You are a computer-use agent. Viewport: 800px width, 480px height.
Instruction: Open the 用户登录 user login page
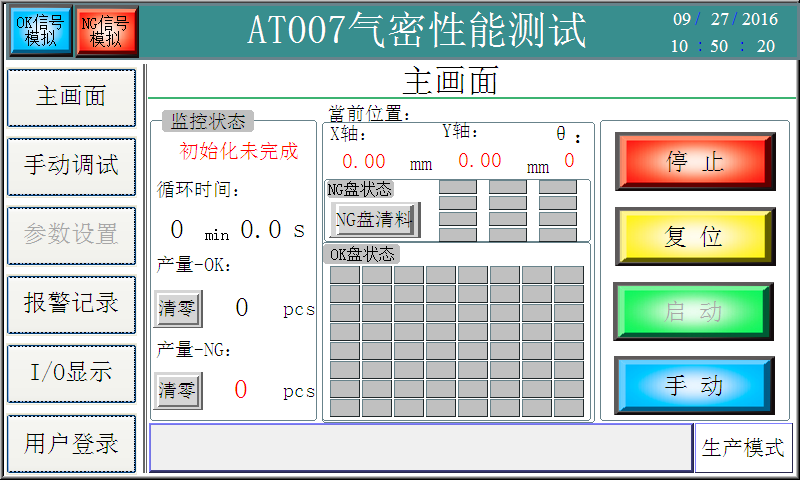coord(71,443)
